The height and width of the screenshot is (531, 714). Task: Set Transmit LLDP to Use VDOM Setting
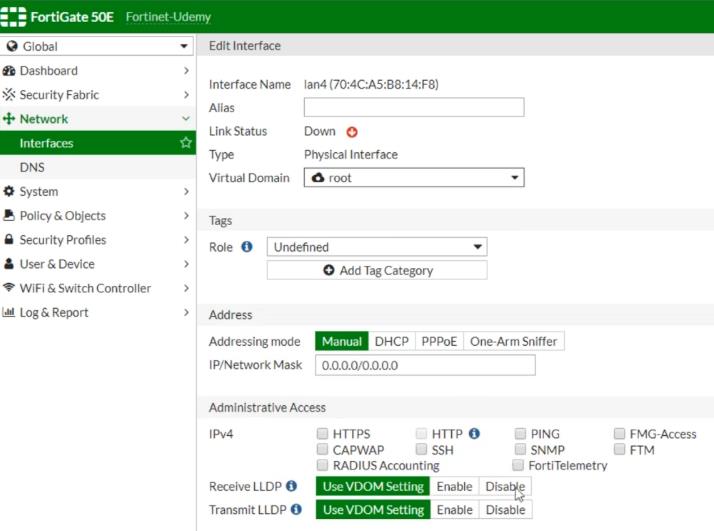click(373, 509)
